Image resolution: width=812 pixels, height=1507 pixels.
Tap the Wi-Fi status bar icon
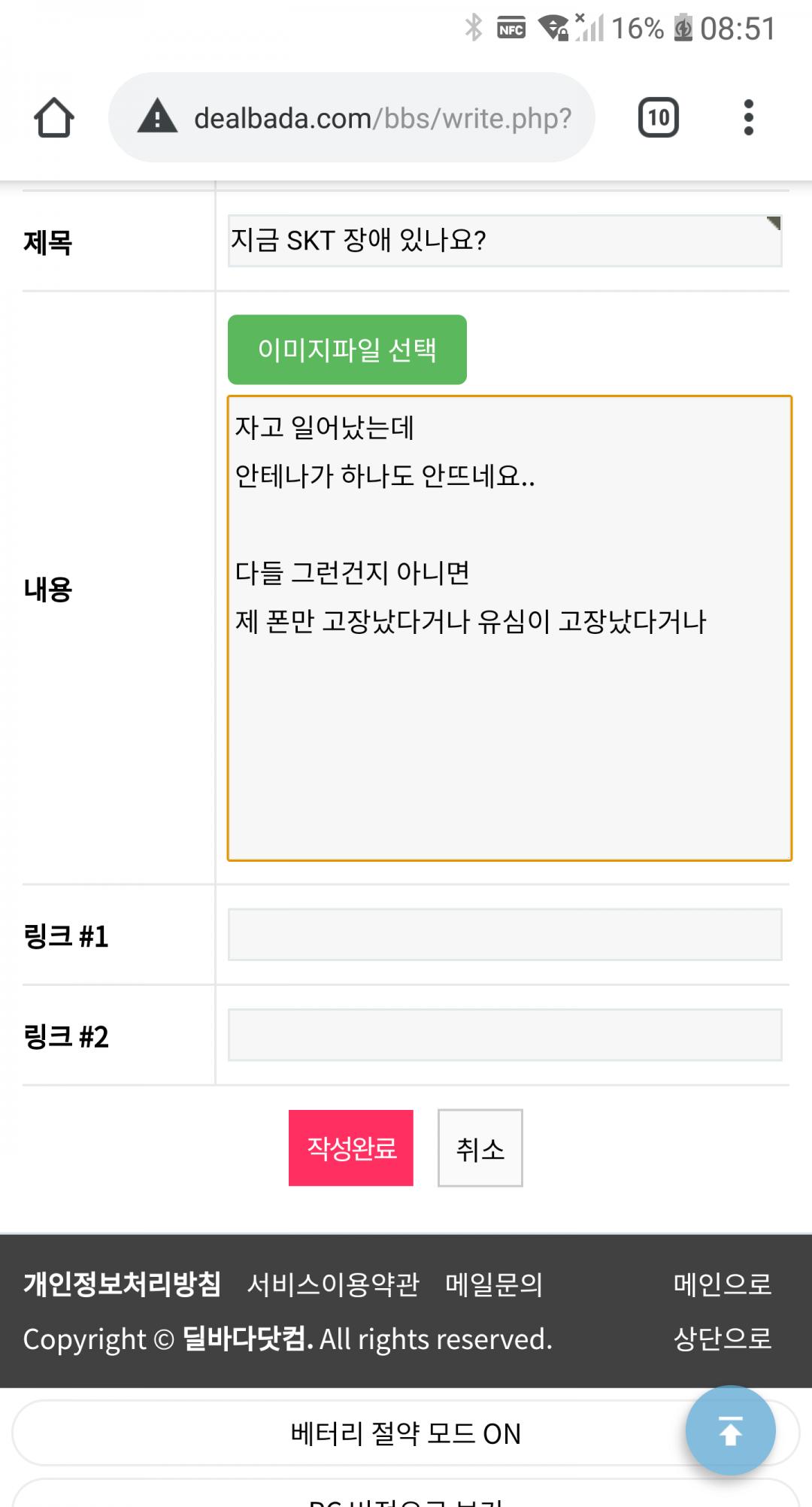click(555, 28)
